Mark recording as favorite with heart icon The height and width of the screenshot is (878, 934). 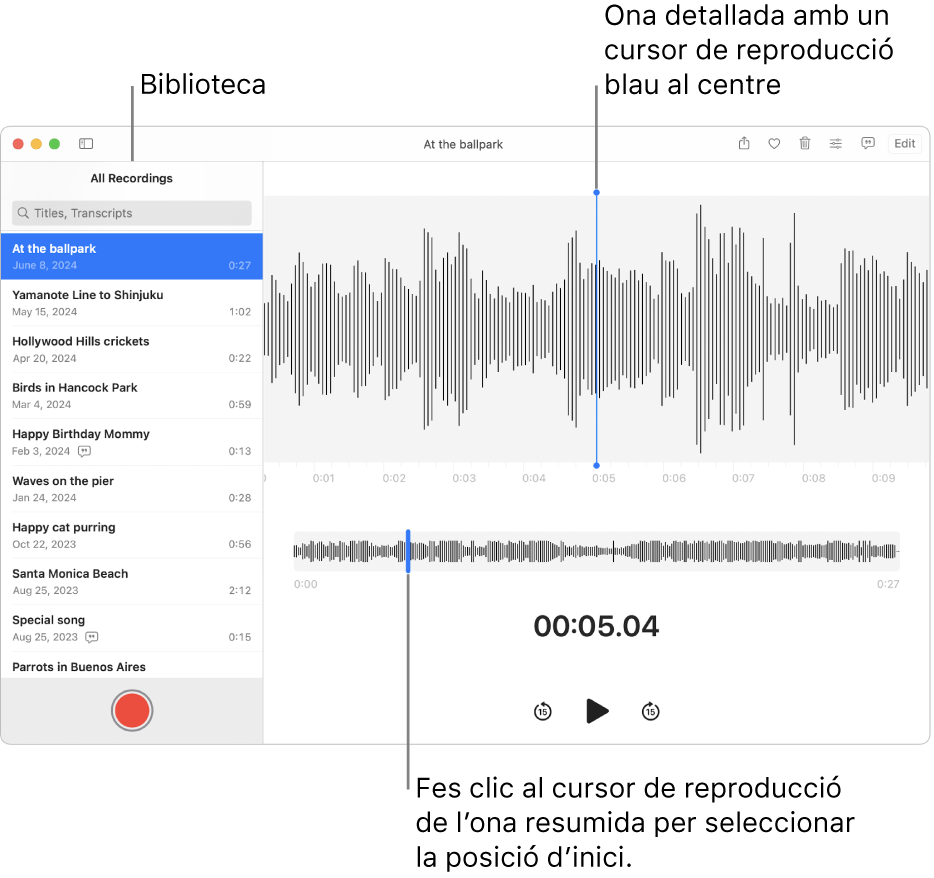click(x=774, y=144)
